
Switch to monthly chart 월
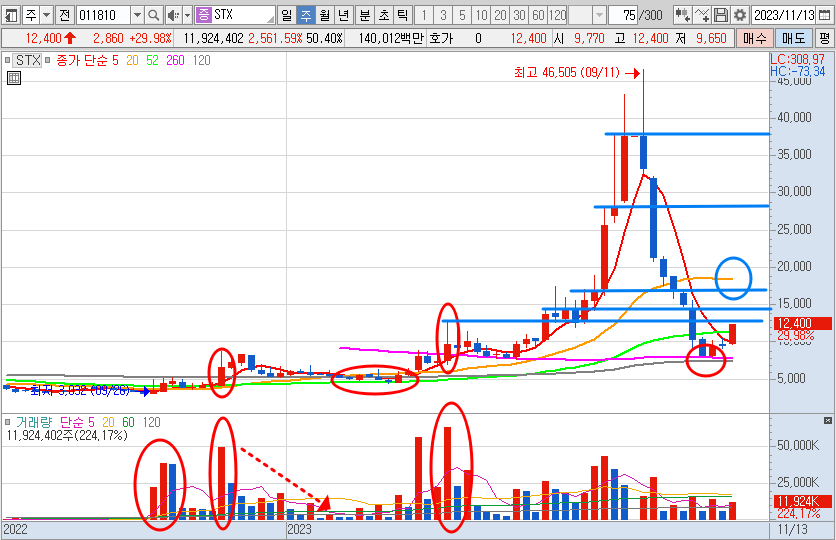(x=325, y=15)
